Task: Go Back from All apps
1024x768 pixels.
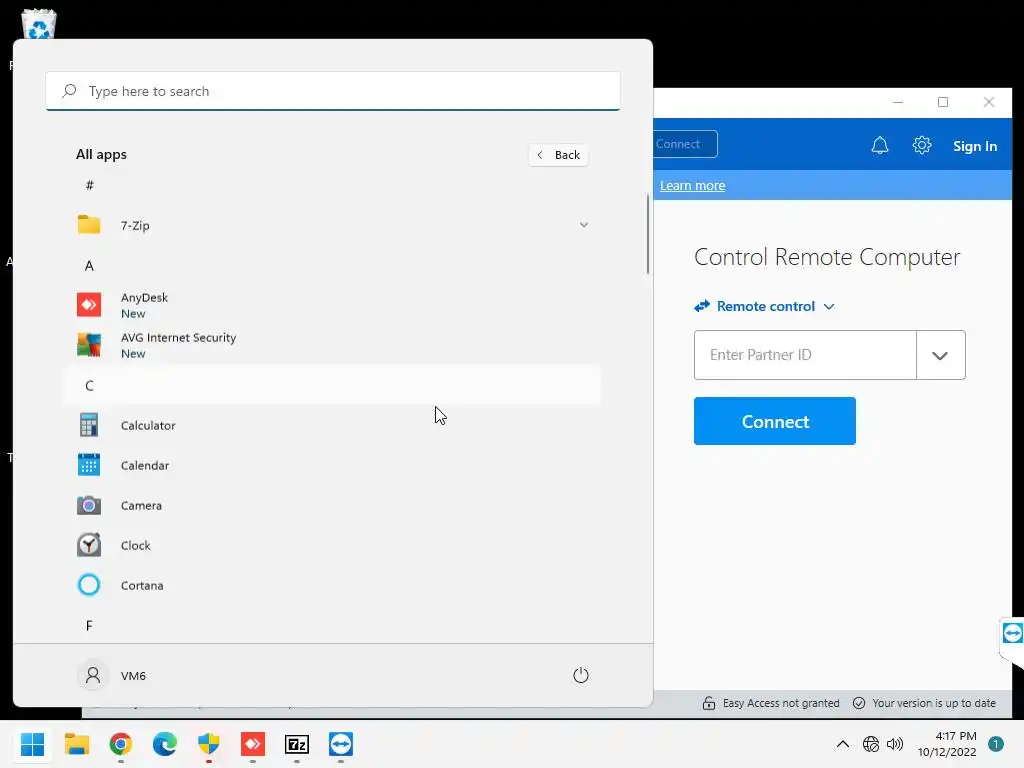Action: [558, 155]
